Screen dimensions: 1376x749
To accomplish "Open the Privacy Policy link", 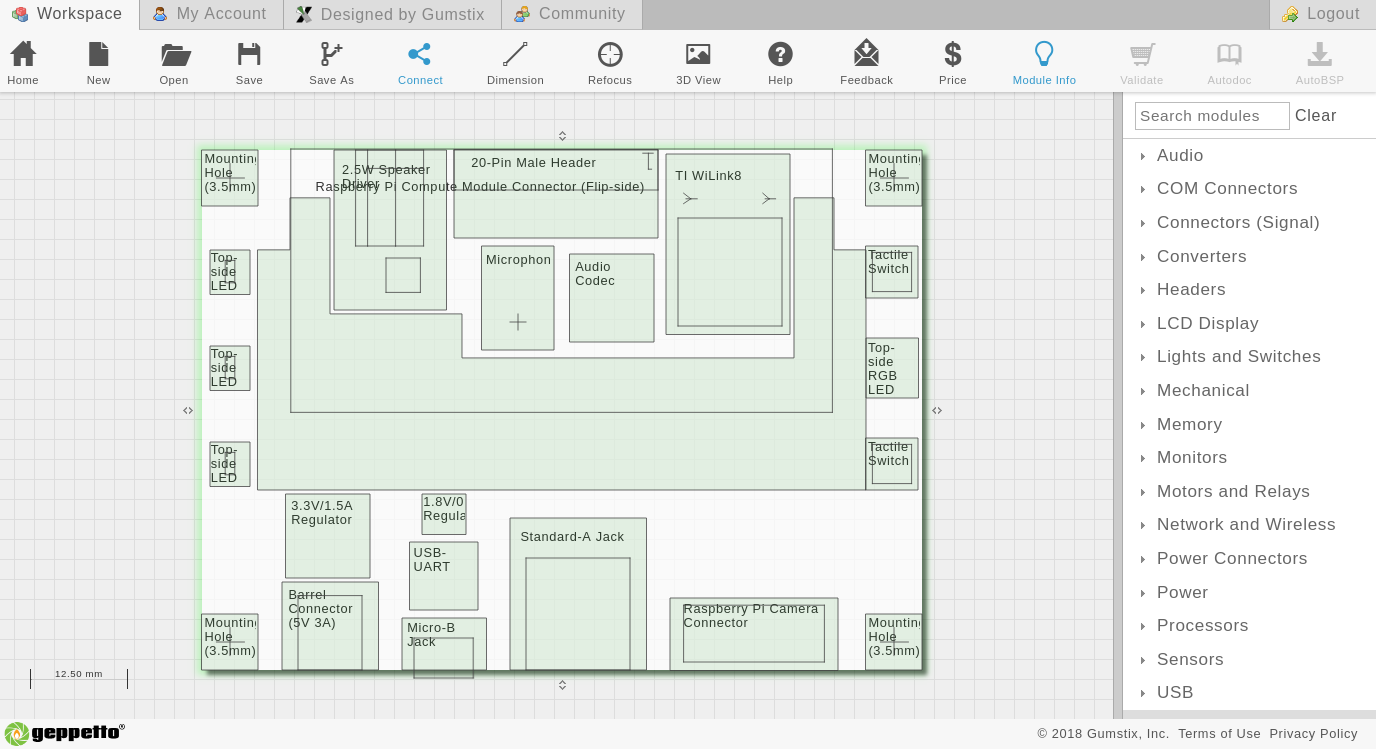I will tap(1314, 733).
